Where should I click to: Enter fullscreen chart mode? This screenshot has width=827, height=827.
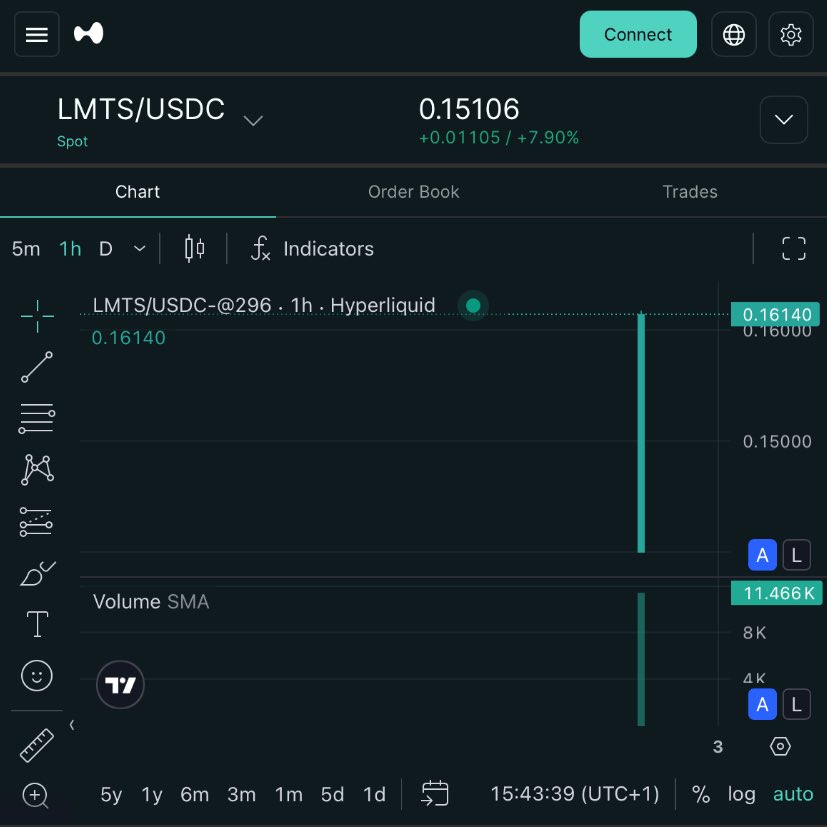(x=794, y=248)
